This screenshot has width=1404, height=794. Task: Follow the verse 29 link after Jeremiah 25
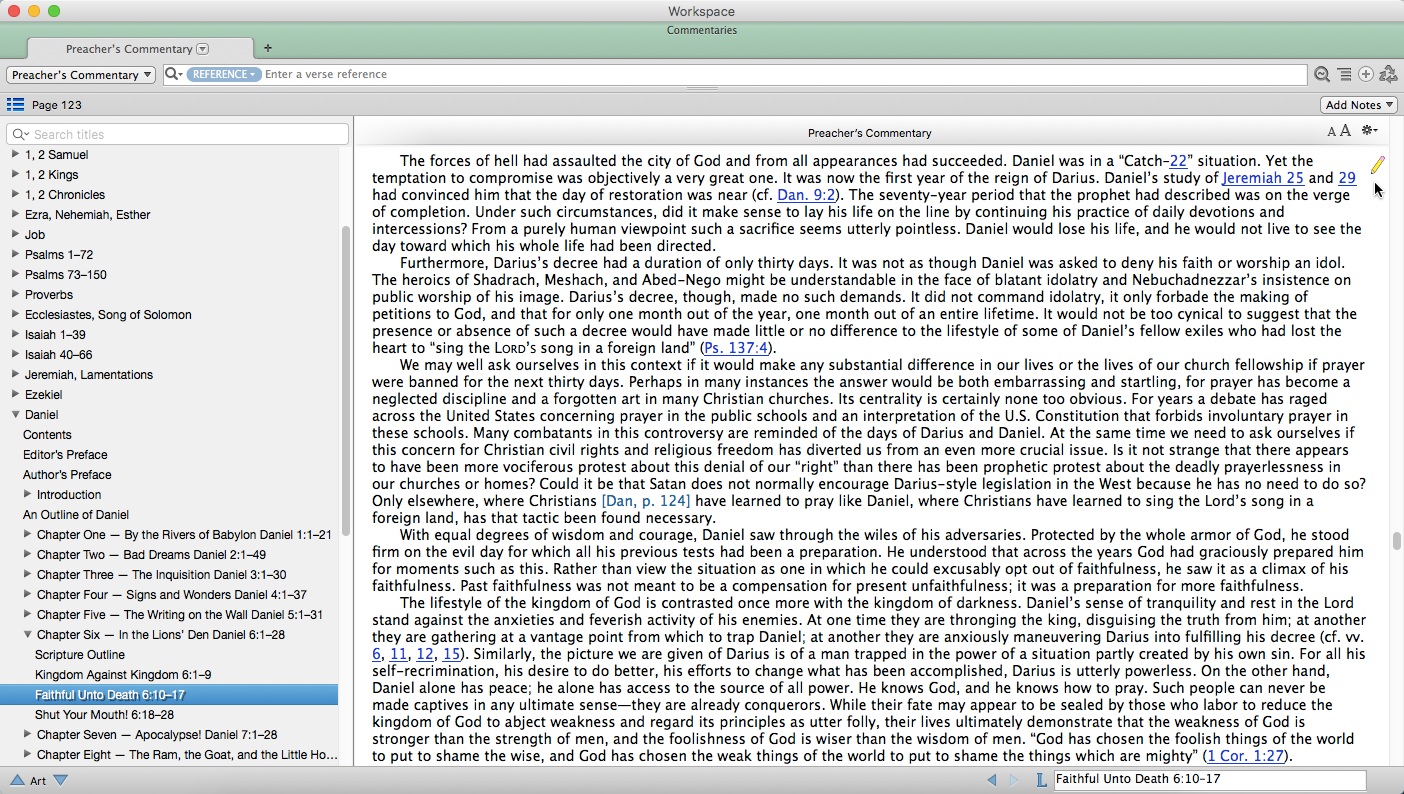[1347, 178]
